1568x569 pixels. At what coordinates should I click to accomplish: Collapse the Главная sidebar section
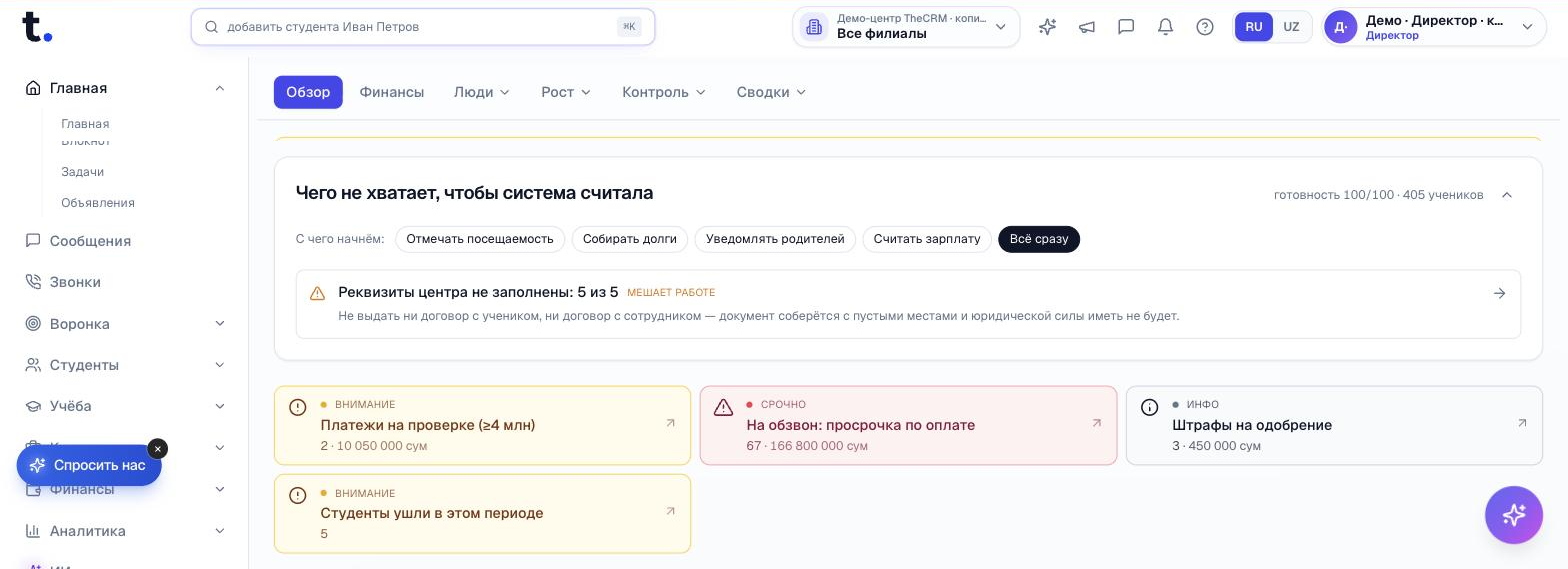coord(220,88)
